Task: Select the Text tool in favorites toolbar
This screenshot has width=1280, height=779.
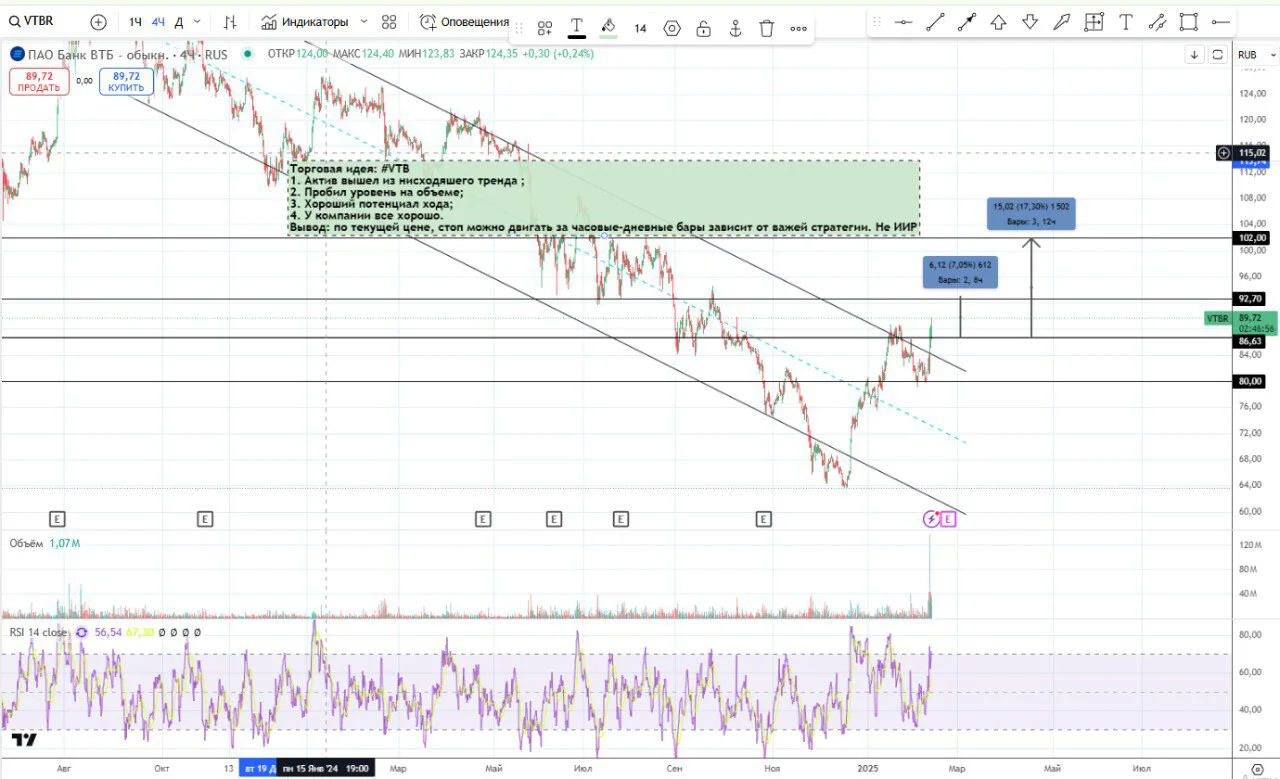Action: 1125,22
